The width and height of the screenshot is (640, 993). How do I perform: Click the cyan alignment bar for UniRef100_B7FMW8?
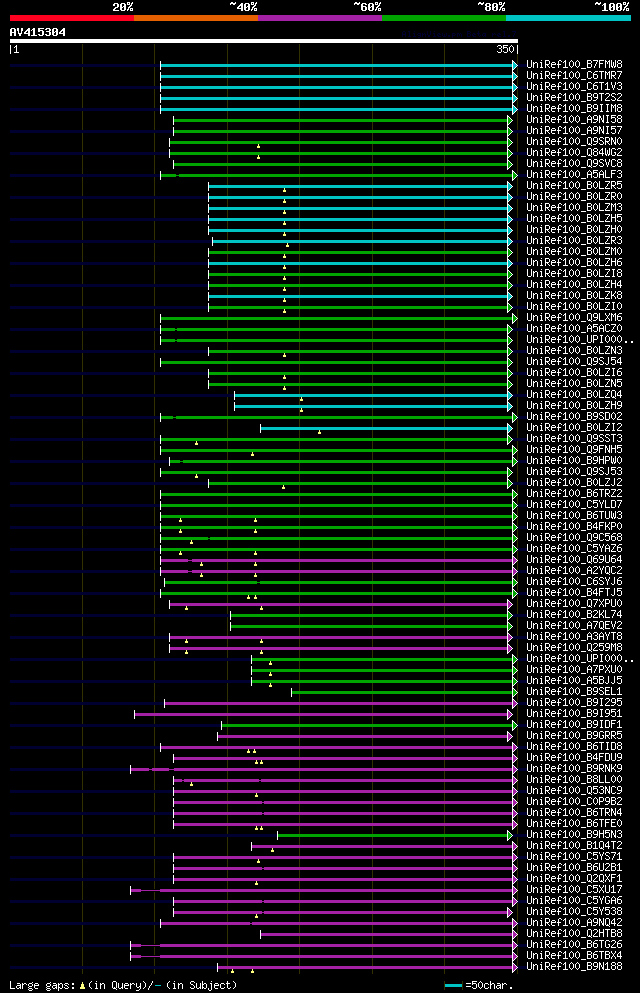coord(337,65)
